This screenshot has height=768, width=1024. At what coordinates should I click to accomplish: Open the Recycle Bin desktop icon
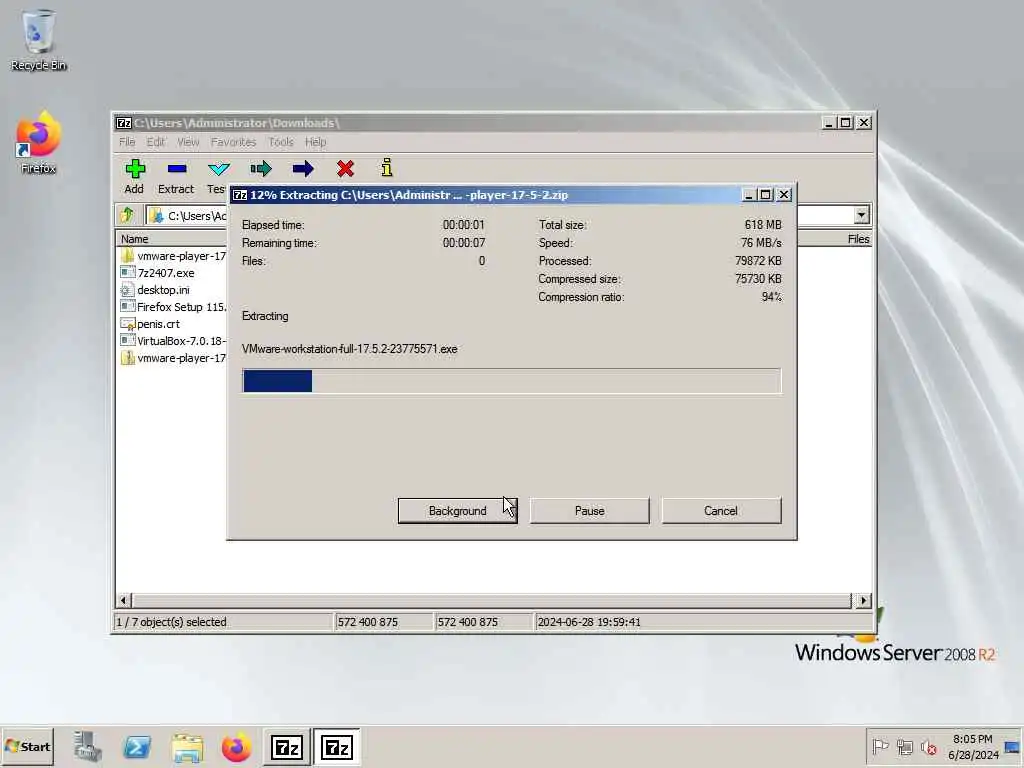[x=39, y=39]
